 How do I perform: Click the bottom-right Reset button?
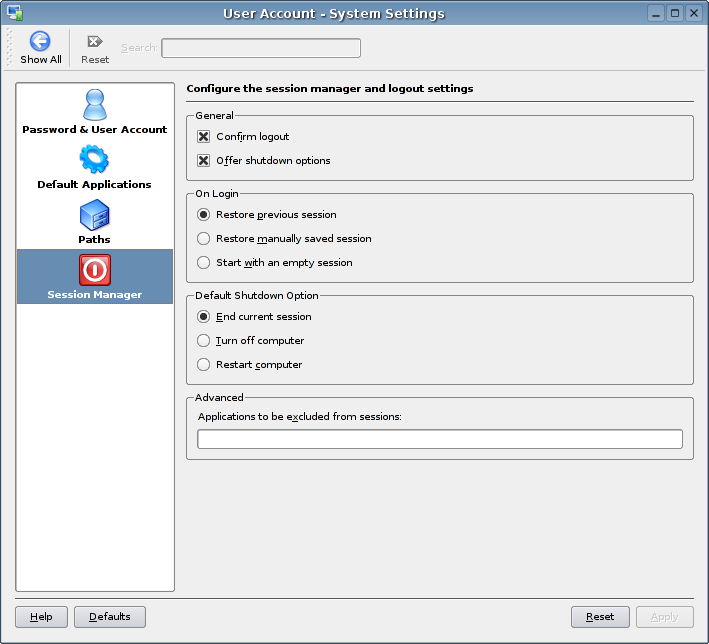tap(600, 617)
